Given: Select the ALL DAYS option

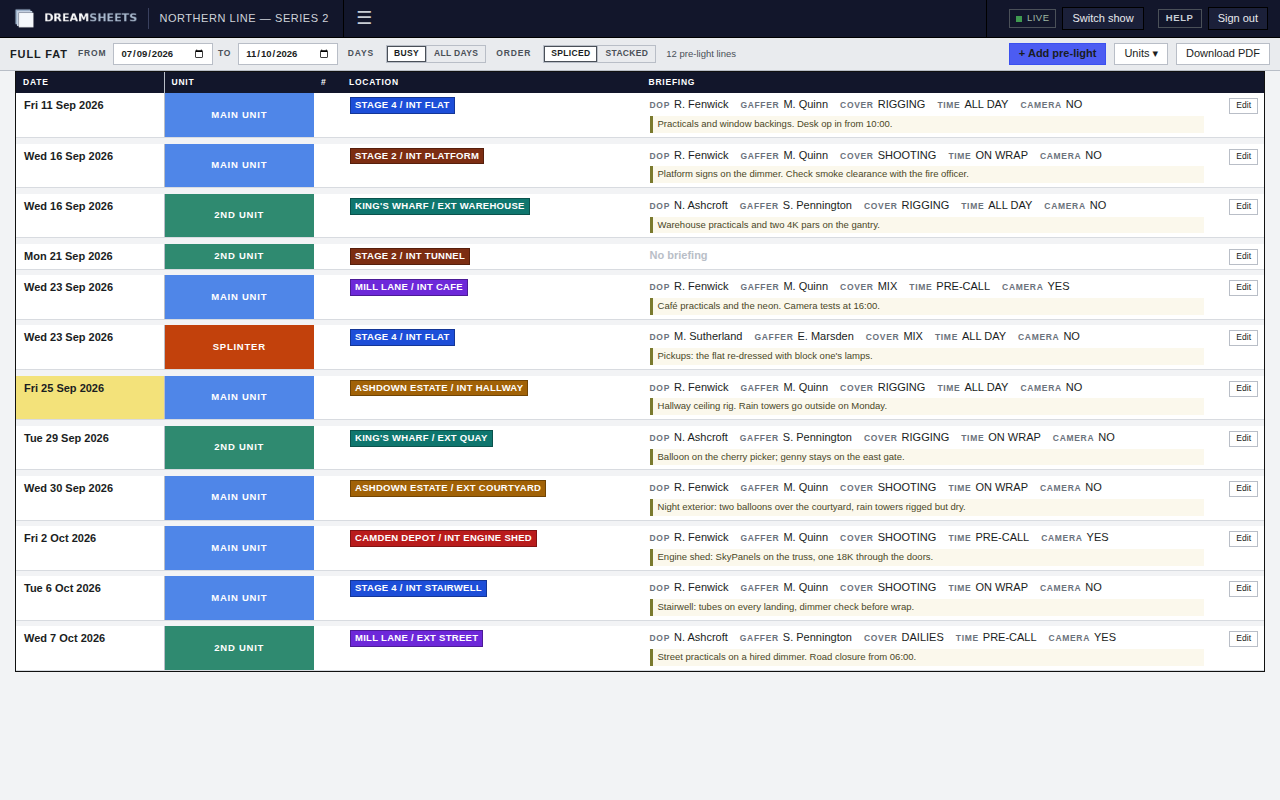Looking at the screenshot, I should 456,54.
